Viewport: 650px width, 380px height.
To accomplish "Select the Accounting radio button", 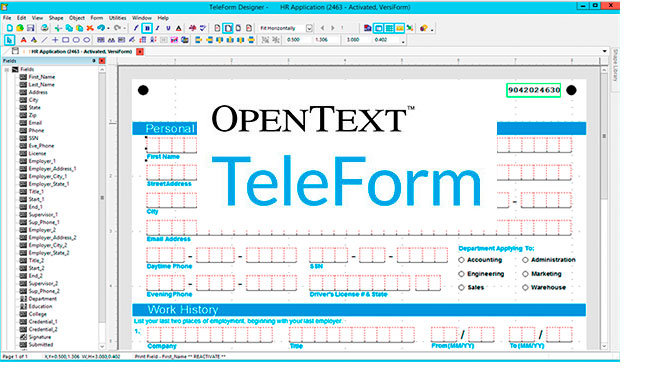I will tap(461, 260).
